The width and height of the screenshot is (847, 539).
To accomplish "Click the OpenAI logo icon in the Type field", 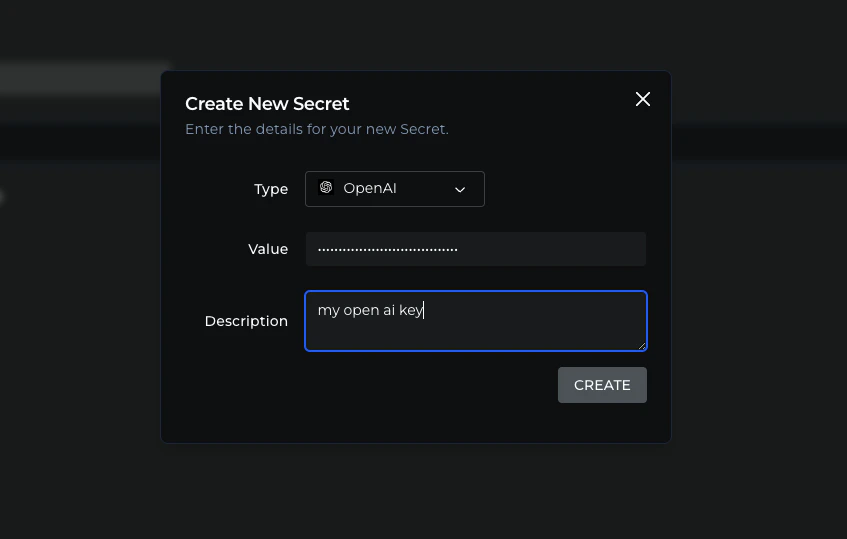I will (326, 187).
